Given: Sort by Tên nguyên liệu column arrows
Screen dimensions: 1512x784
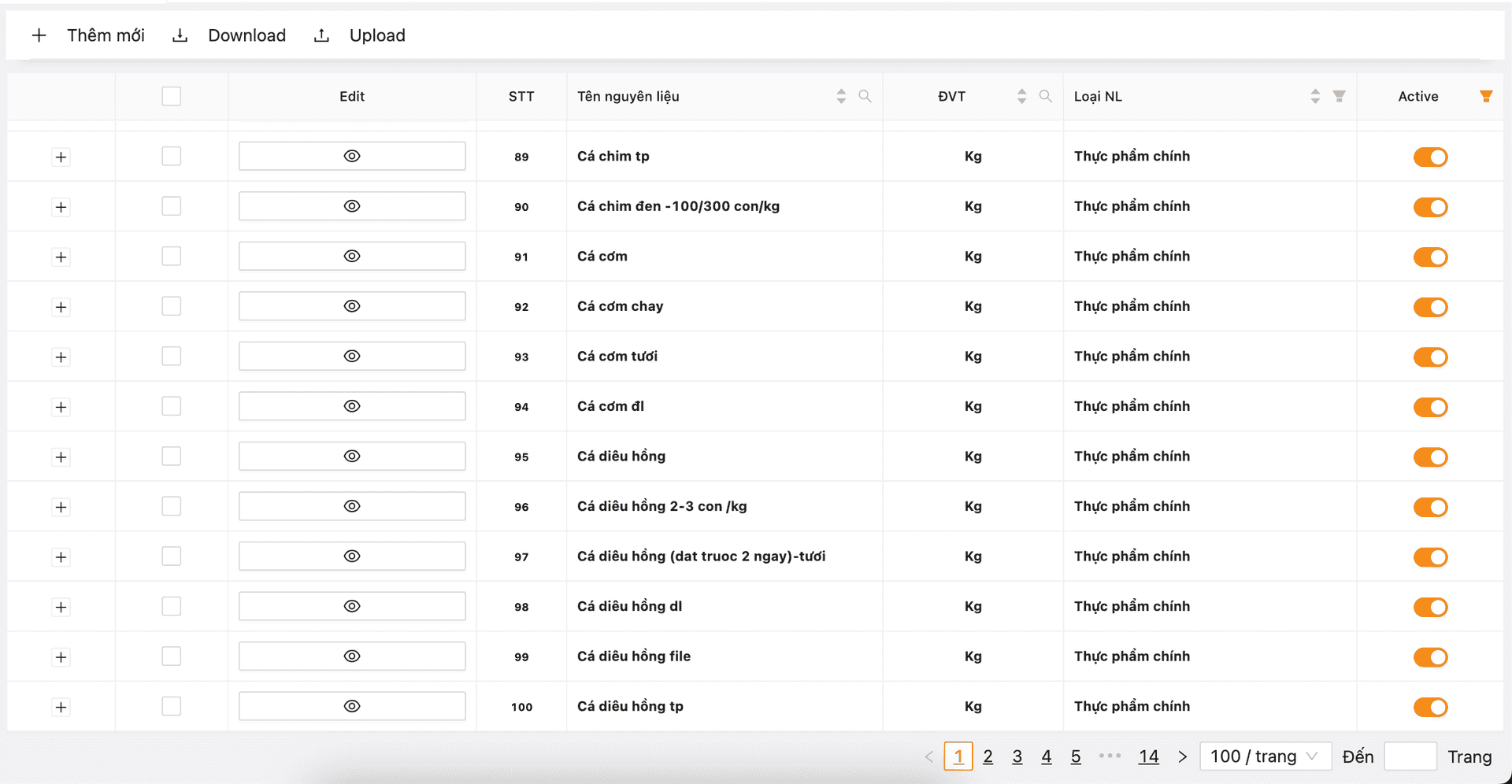Looking at the screenshot, I should click(841, 96).
